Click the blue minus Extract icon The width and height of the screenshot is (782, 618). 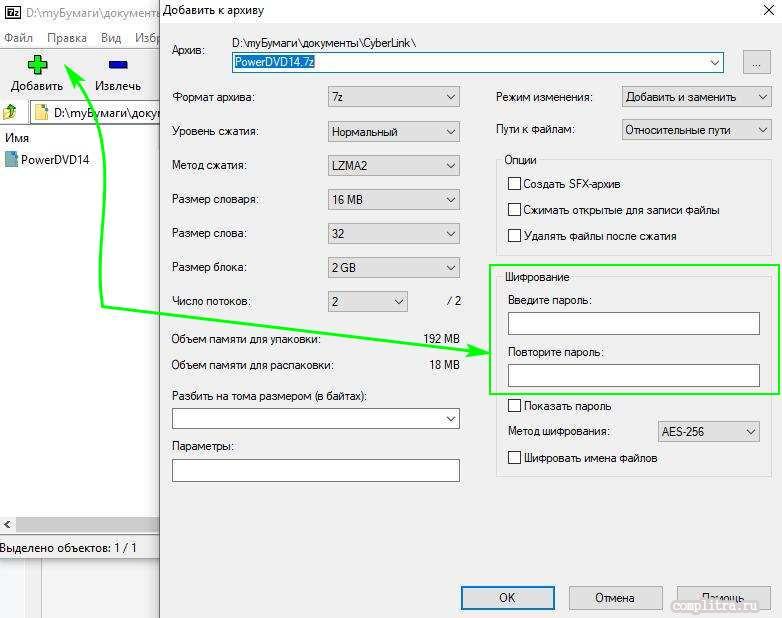tap(118, 64)
